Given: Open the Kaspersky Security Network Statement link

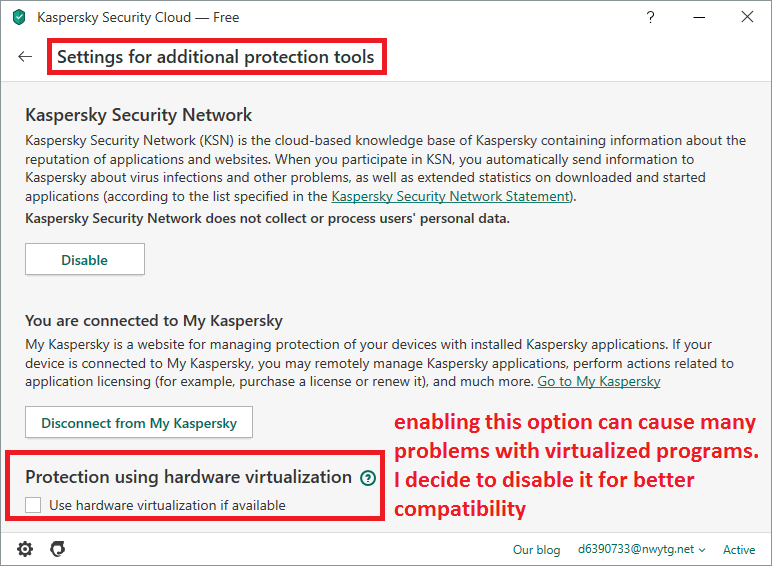Looking at the screenshot, I should click(x=451, y=196).
